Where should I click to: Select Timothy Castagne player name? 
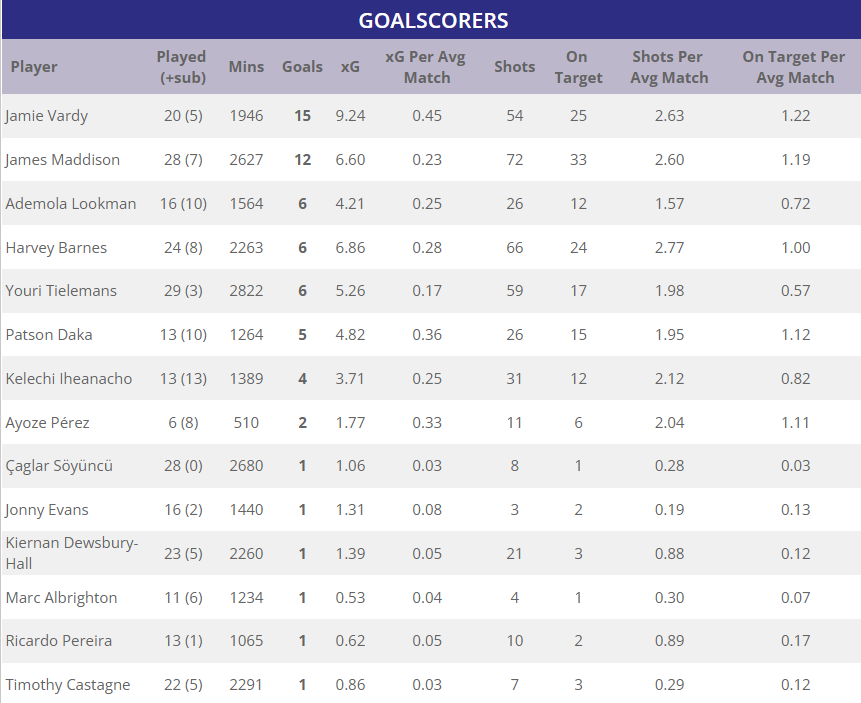(x=68, y=685)
